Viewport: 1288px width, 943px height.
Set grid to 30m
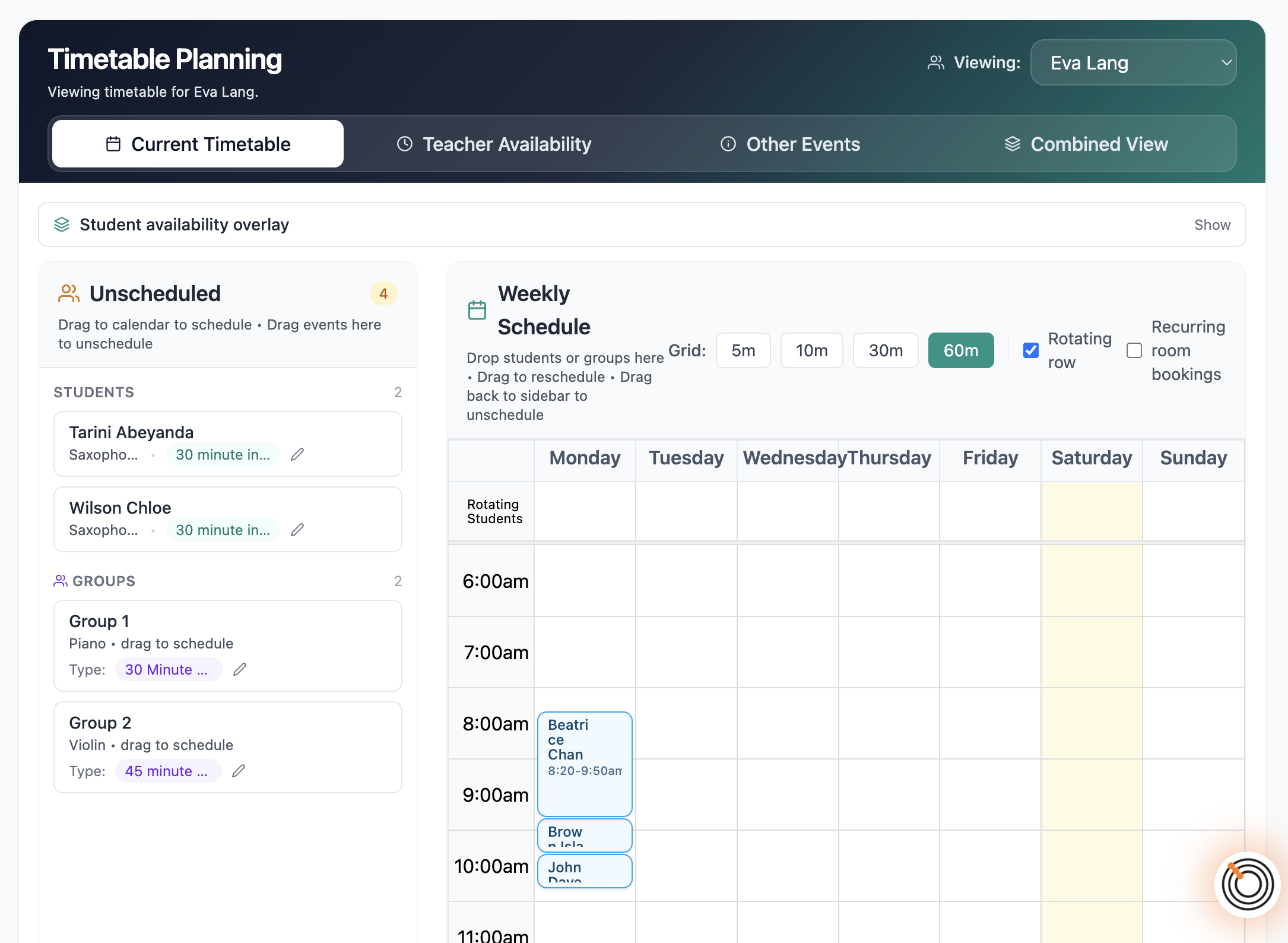pos(886,350)
